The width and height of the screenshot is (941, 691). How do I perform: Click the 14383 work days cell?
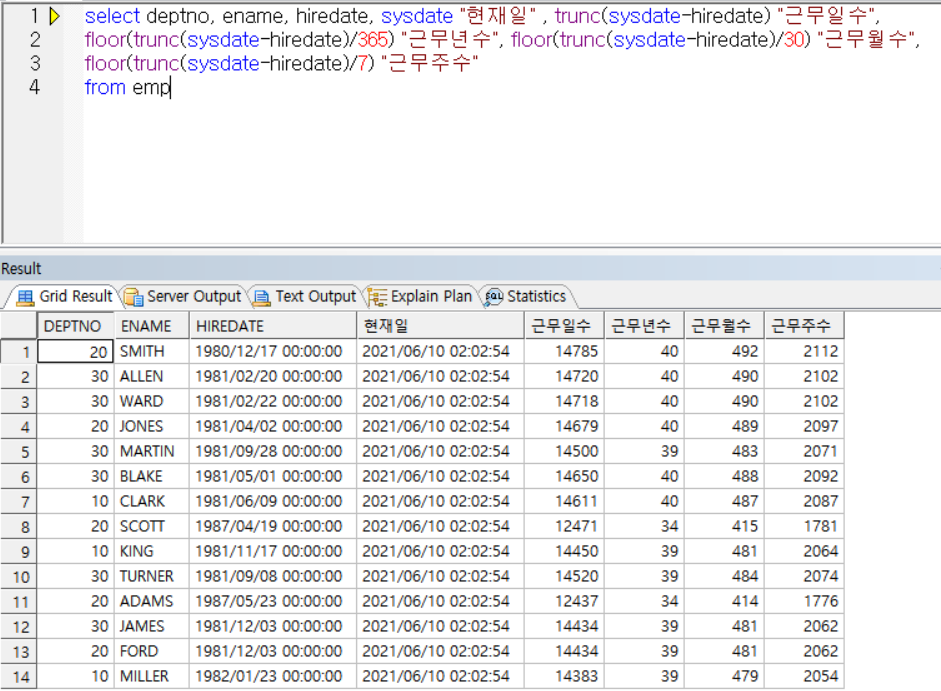(565, 677)
